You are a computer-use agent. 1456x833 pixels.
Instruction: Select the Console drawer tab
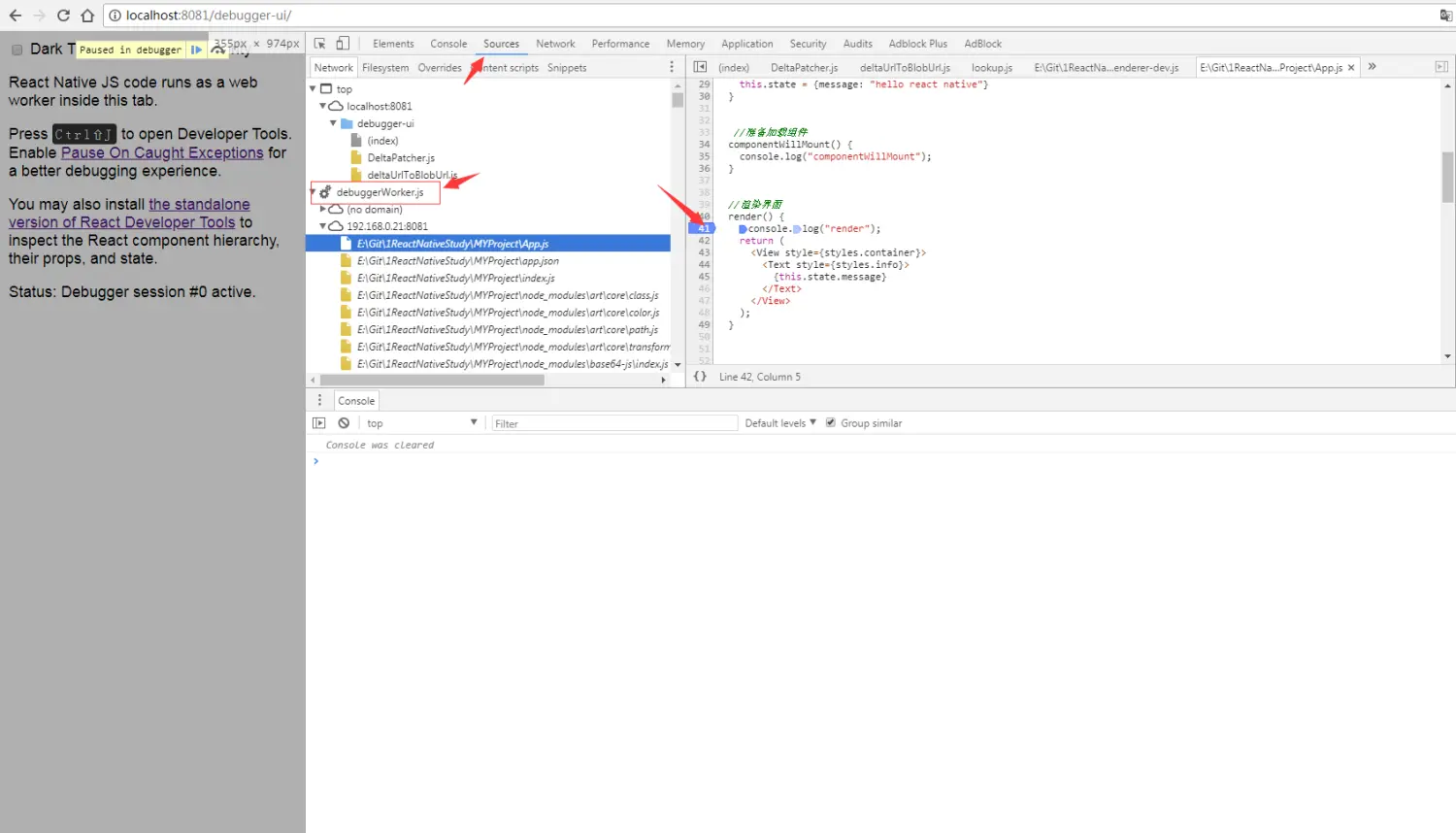click(x=356, y=401)
